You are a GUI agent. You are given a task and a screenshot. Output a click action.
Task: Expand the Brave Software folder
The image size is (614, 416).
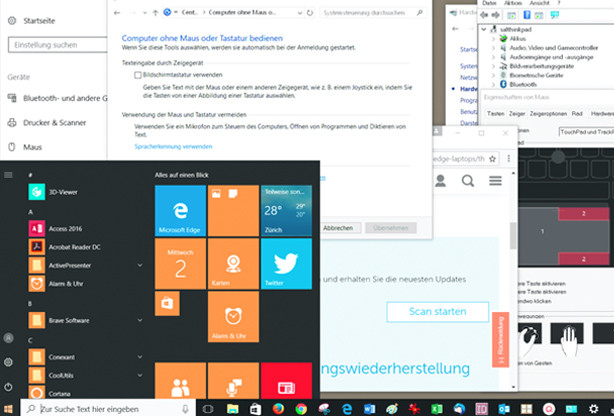[140, 320]
